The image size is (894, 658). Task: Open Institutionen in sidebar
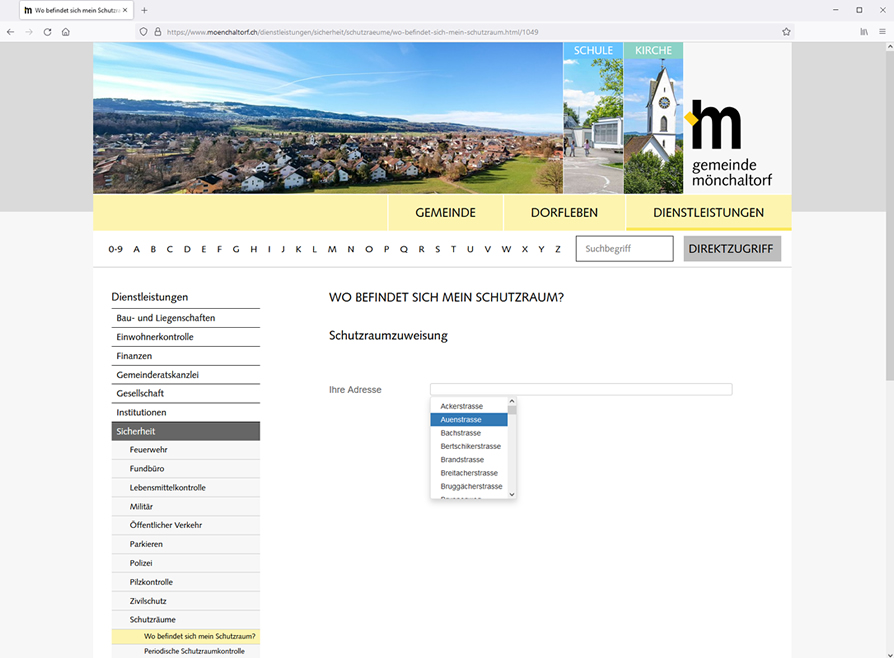[x=186, y=412]
